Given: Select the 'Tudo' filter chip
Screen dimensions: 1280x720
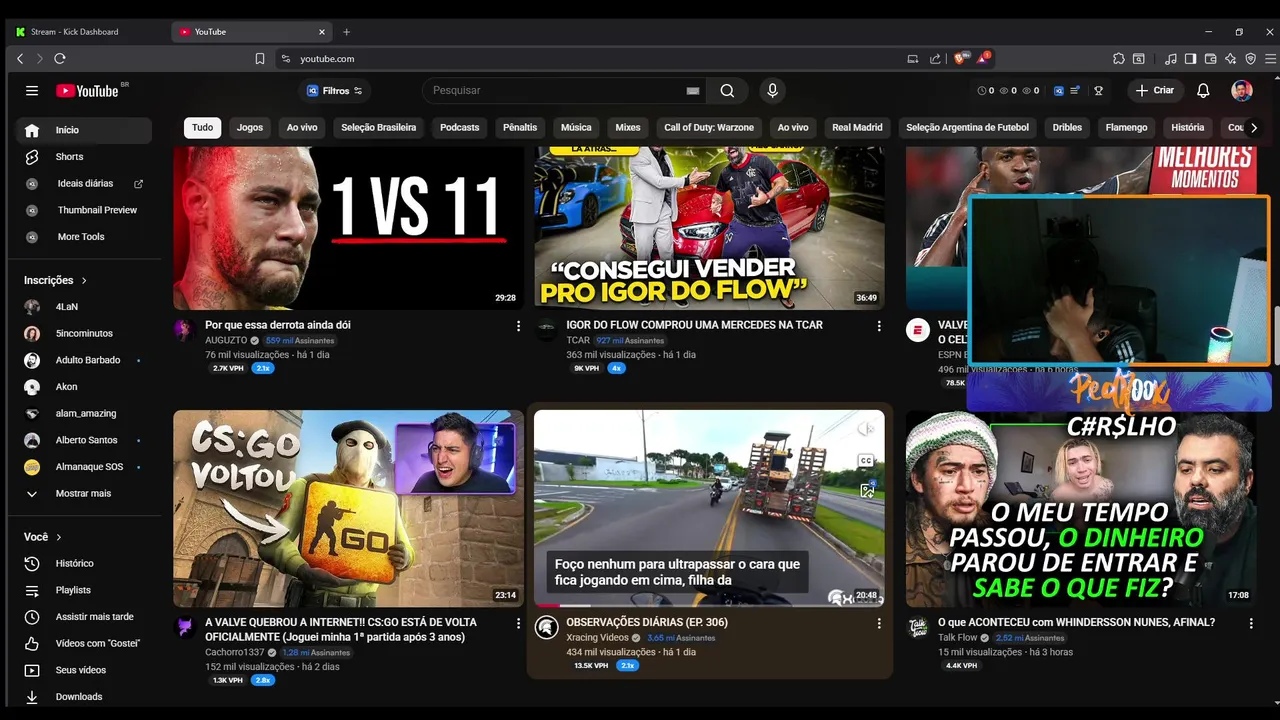Looking at the screenshot, I should pos(202,128).
